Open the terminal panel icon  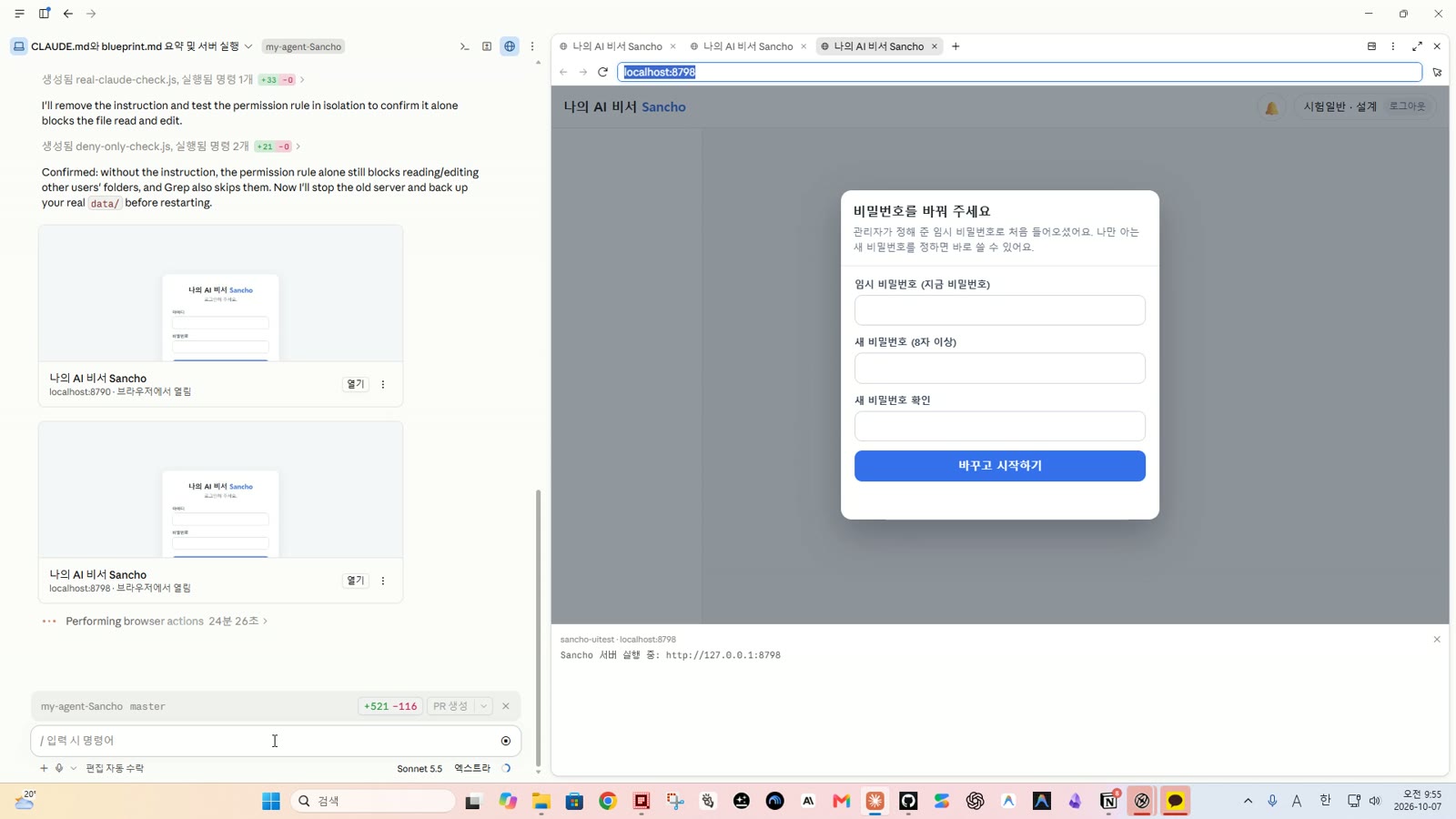[x=464, y=46]
